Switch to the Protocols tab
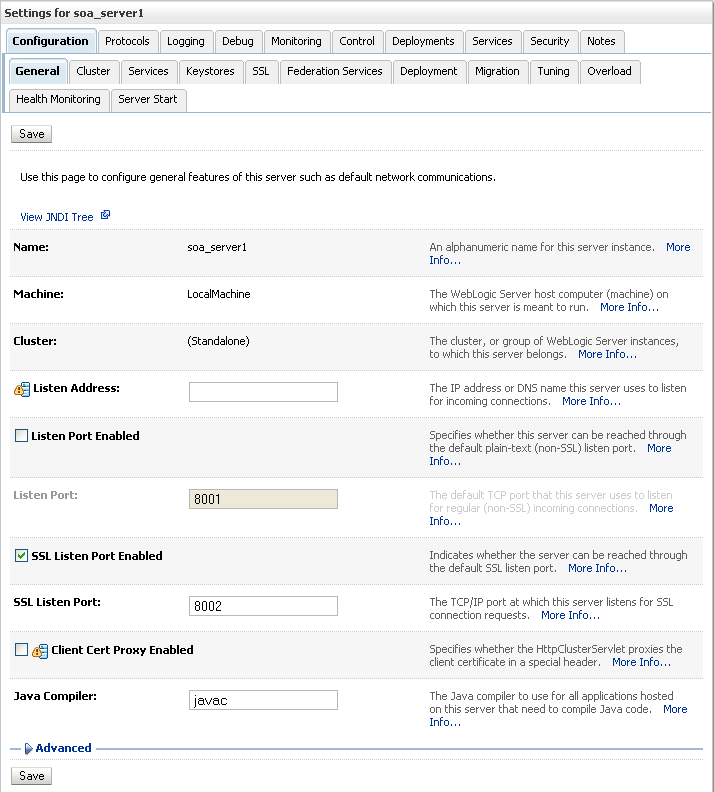The image size is (714, 792). 127,41
